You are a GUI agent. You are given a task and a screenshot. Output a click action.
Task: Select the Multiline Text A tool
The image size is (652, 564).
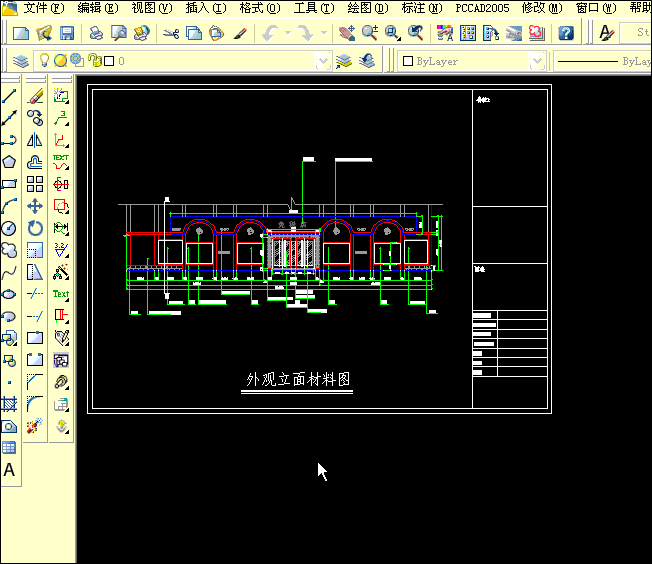9,470
